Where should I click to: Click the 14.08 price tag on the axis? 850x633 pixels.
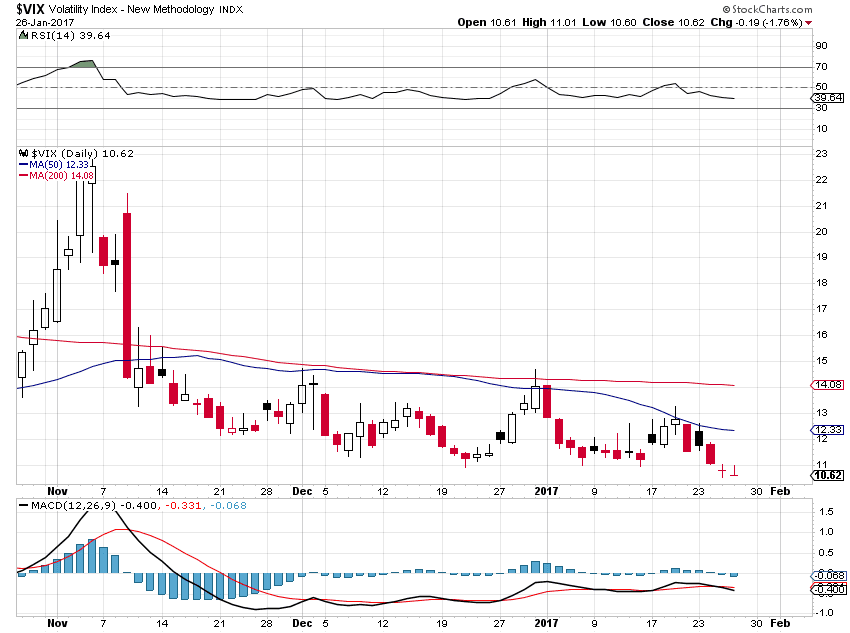827,385
